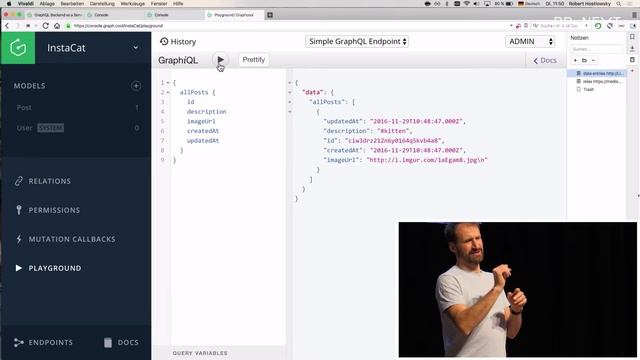
Task: Click the Wi-Fi icon in the menu bar
Action: click(467, 4)
